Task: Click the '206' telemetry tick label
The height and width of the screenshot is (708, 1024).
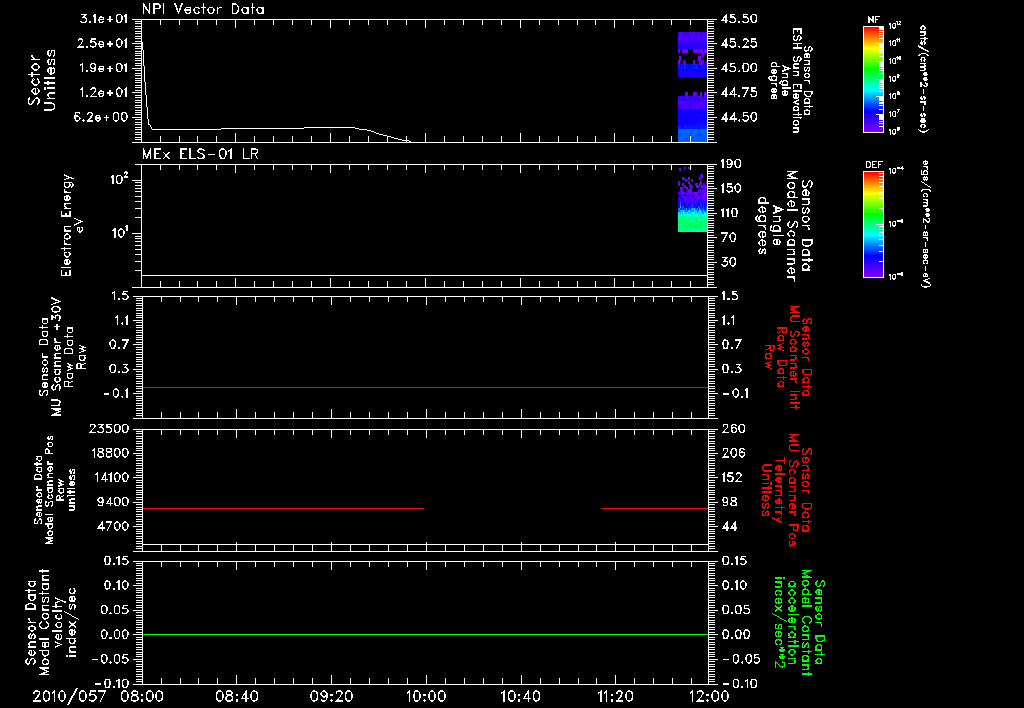Action: pyautogui.click(x=731, y=453)
